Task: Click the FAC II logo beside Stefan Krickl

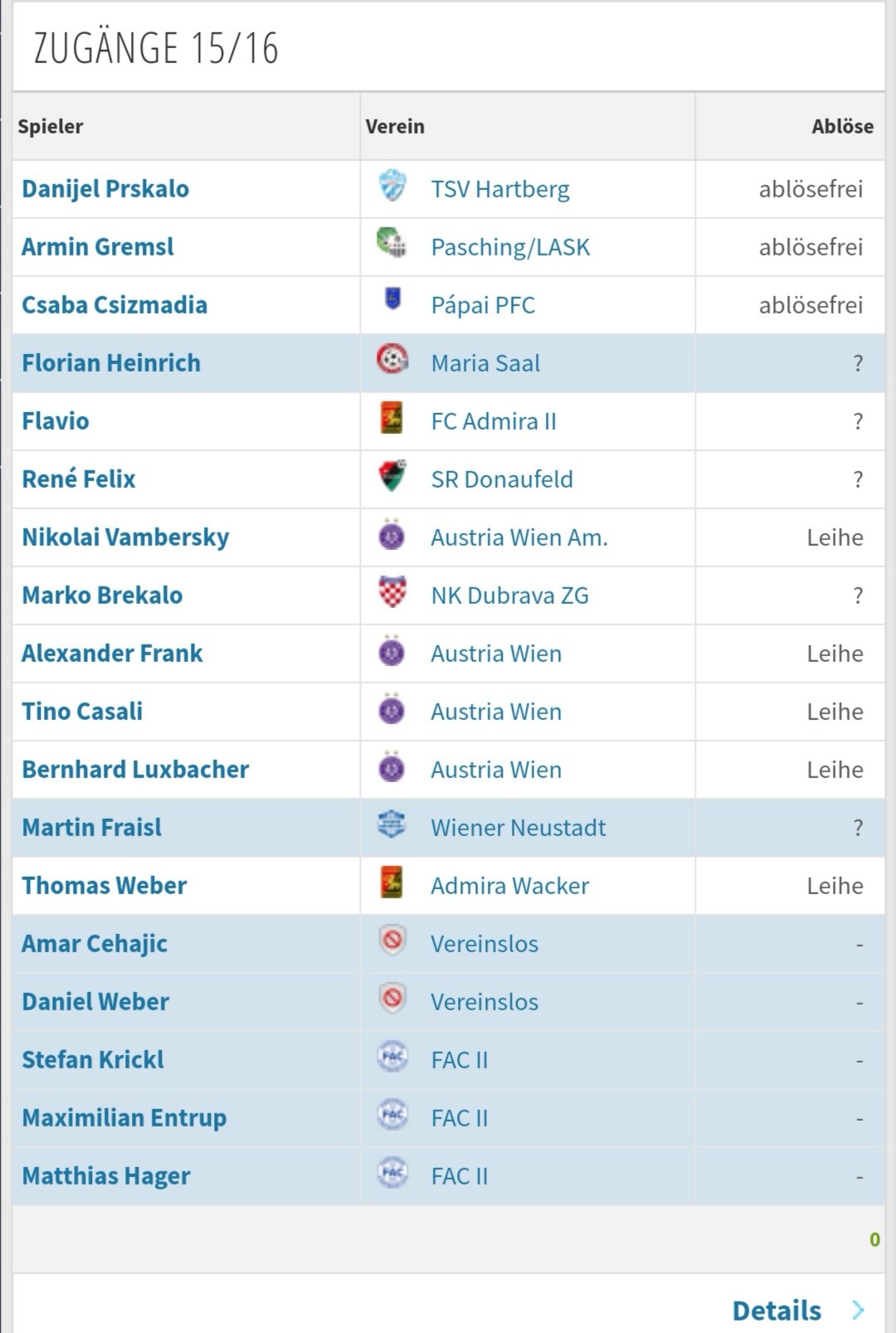Action: pyautogui.click(x=392, y=1057)
